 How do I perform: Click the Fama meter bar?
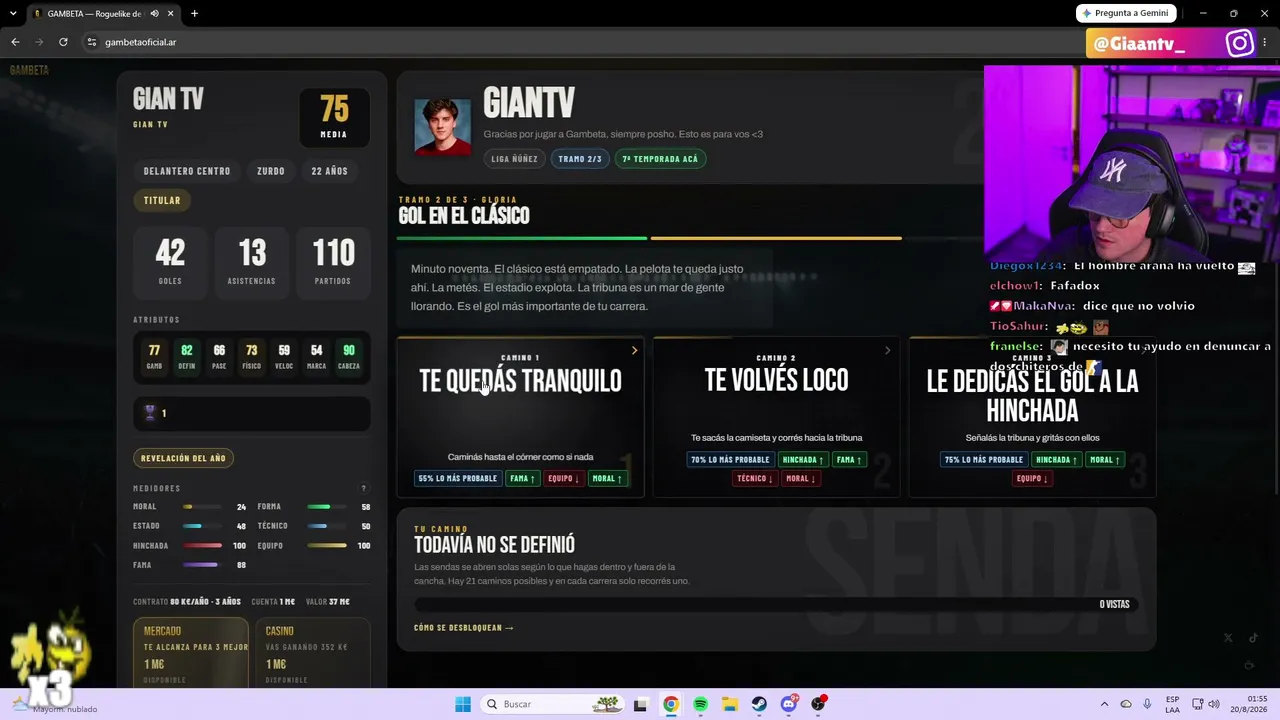coord(200,565)
